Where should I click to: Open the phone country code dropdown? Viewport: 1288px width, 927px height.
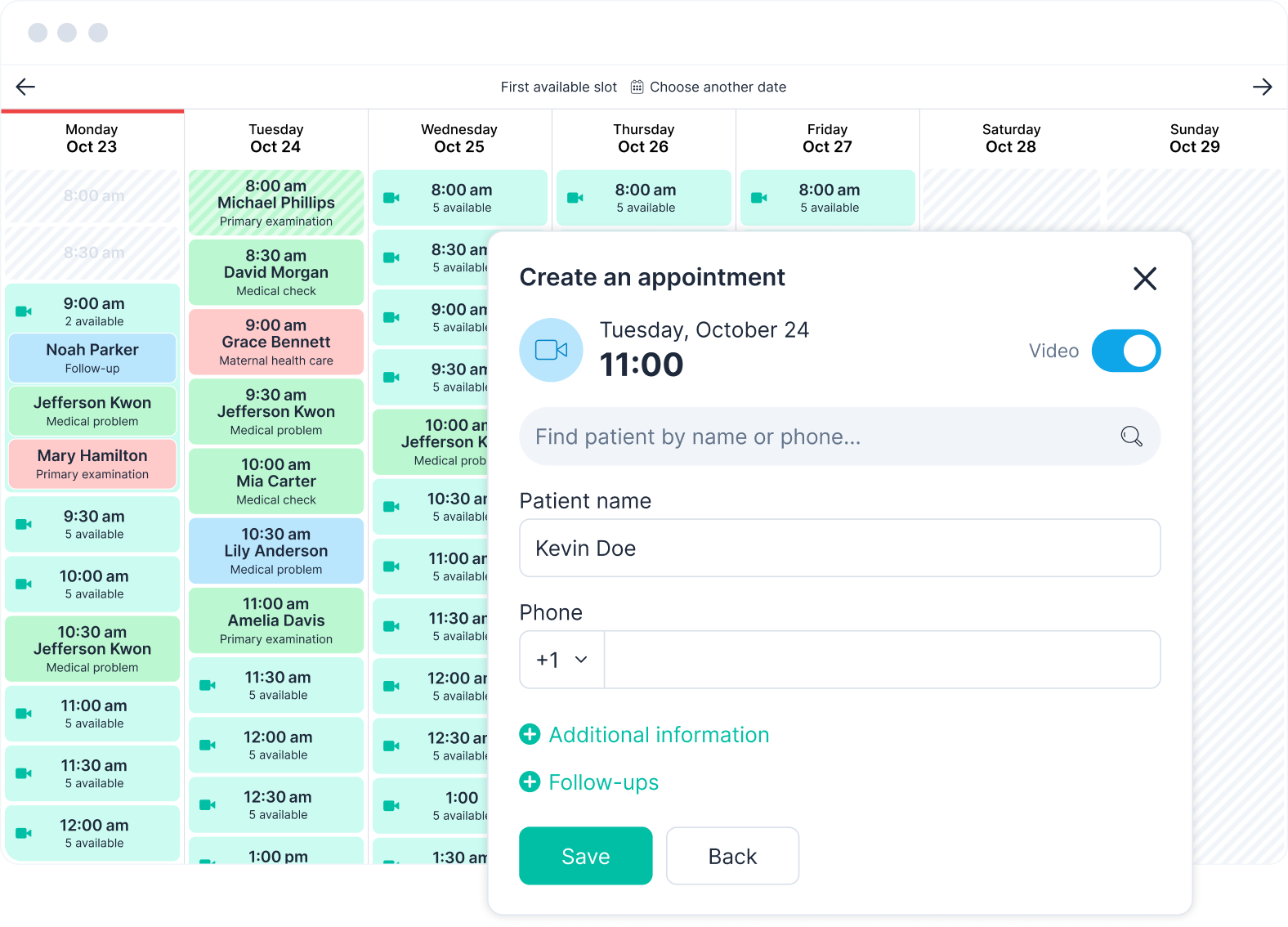pyautogui.click(x=561, y=660)
